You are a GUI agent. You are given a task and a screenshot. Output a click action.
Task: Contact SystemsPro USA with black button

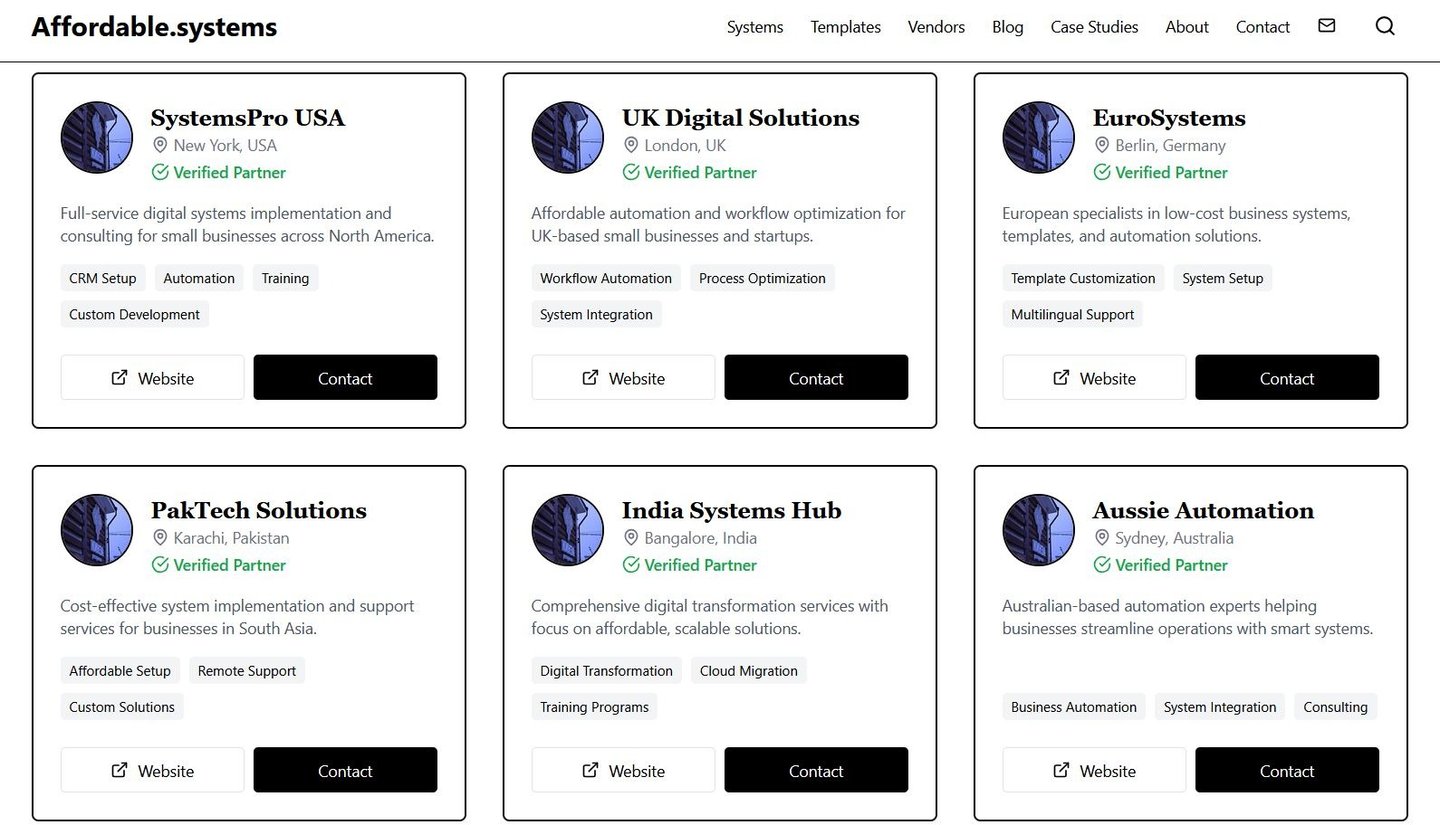pyautogui.click(x=345, y=378)
